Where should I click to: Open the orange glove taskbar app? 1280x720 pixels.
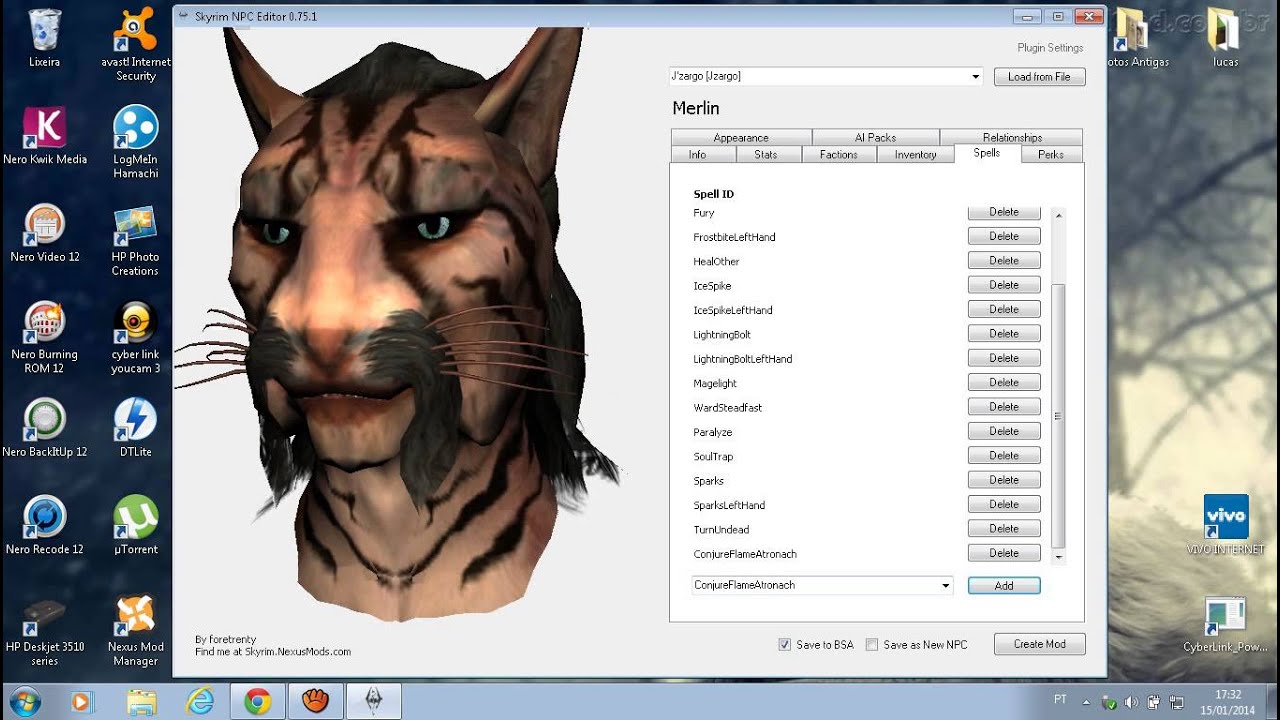(316, 702)
